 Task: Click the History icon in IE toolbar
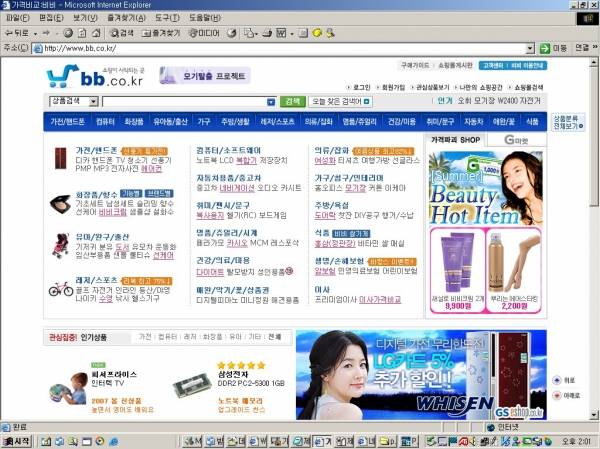(x=232, y=33)
